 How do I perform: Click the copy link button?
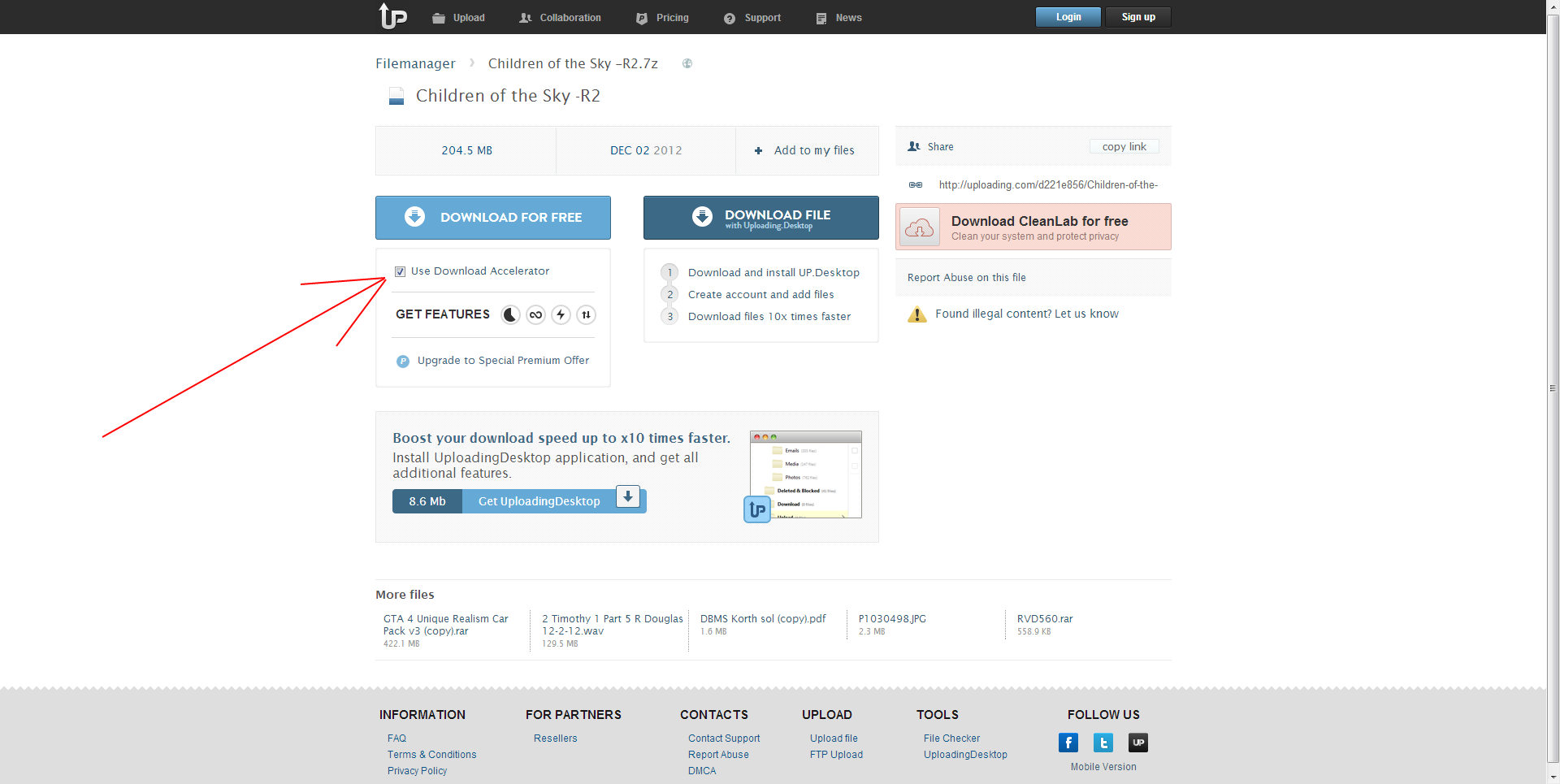coord(1124,147)
